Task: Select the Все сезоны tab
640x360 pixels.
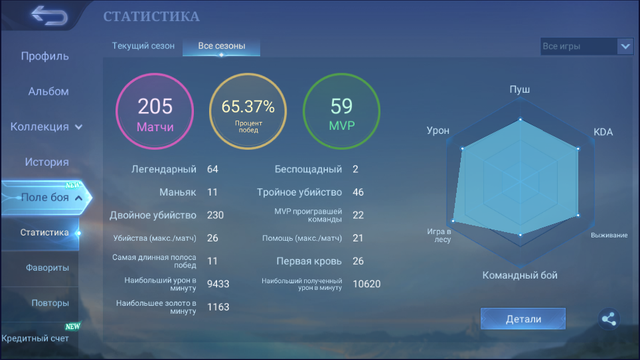Action: pyautogui.click(x=222, y=46)
